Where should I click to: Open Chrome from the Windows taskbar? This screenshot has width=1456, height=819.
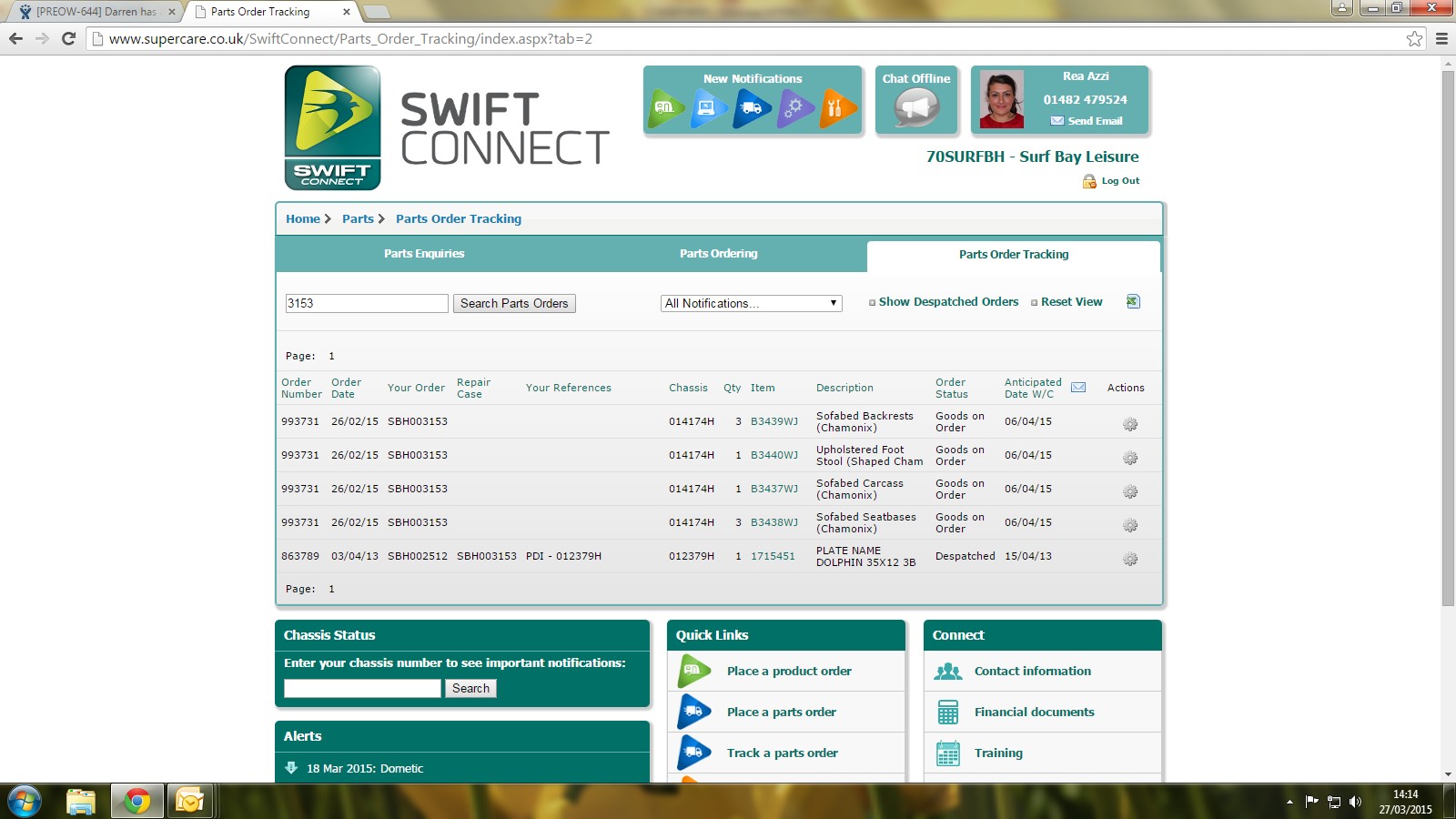click(x=136, y=801)
